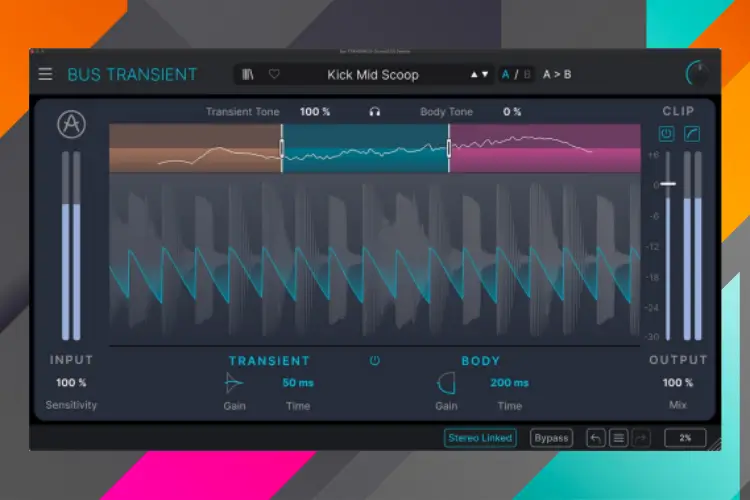Click the left band split handle
The image size is (750, 500).
[x=282, y=148]
